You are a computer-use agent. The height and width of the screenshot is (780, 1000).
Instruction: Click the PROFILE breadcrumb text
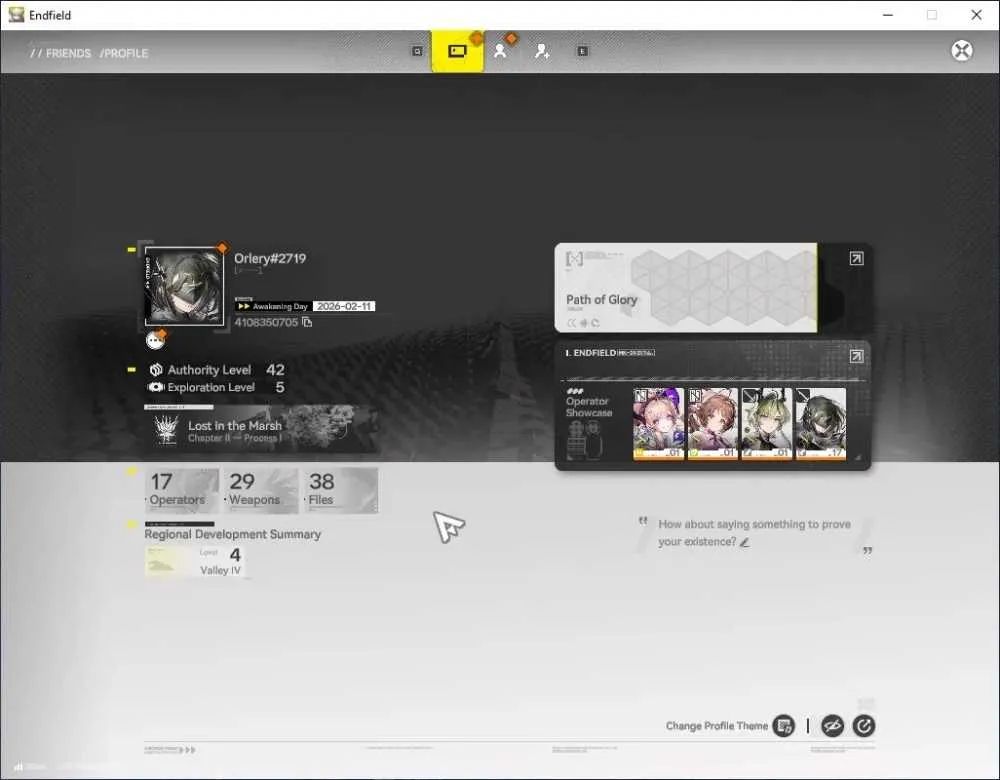[124, 53]
